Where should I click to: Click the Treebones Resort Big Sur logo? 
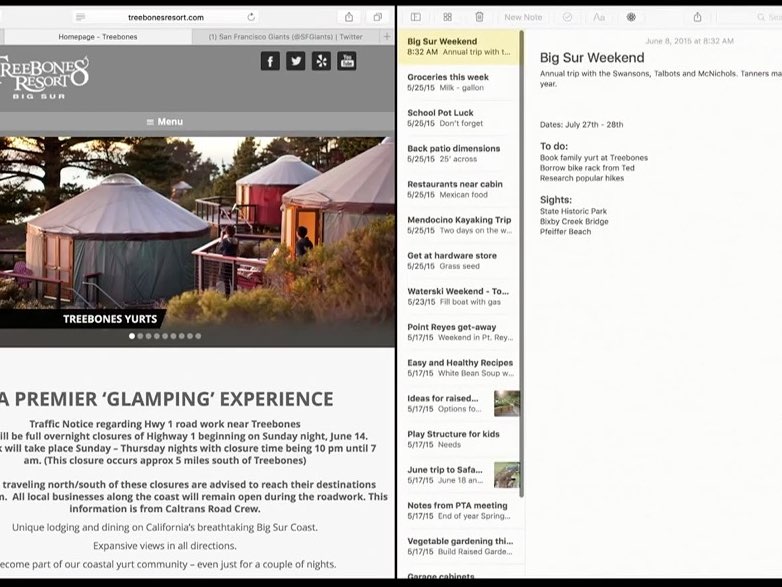tap(44, 77)
